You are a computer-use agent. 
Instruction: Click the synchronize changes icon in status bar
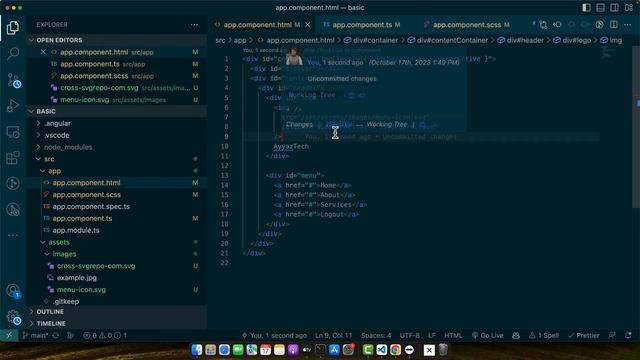click(x=56, y=336)
